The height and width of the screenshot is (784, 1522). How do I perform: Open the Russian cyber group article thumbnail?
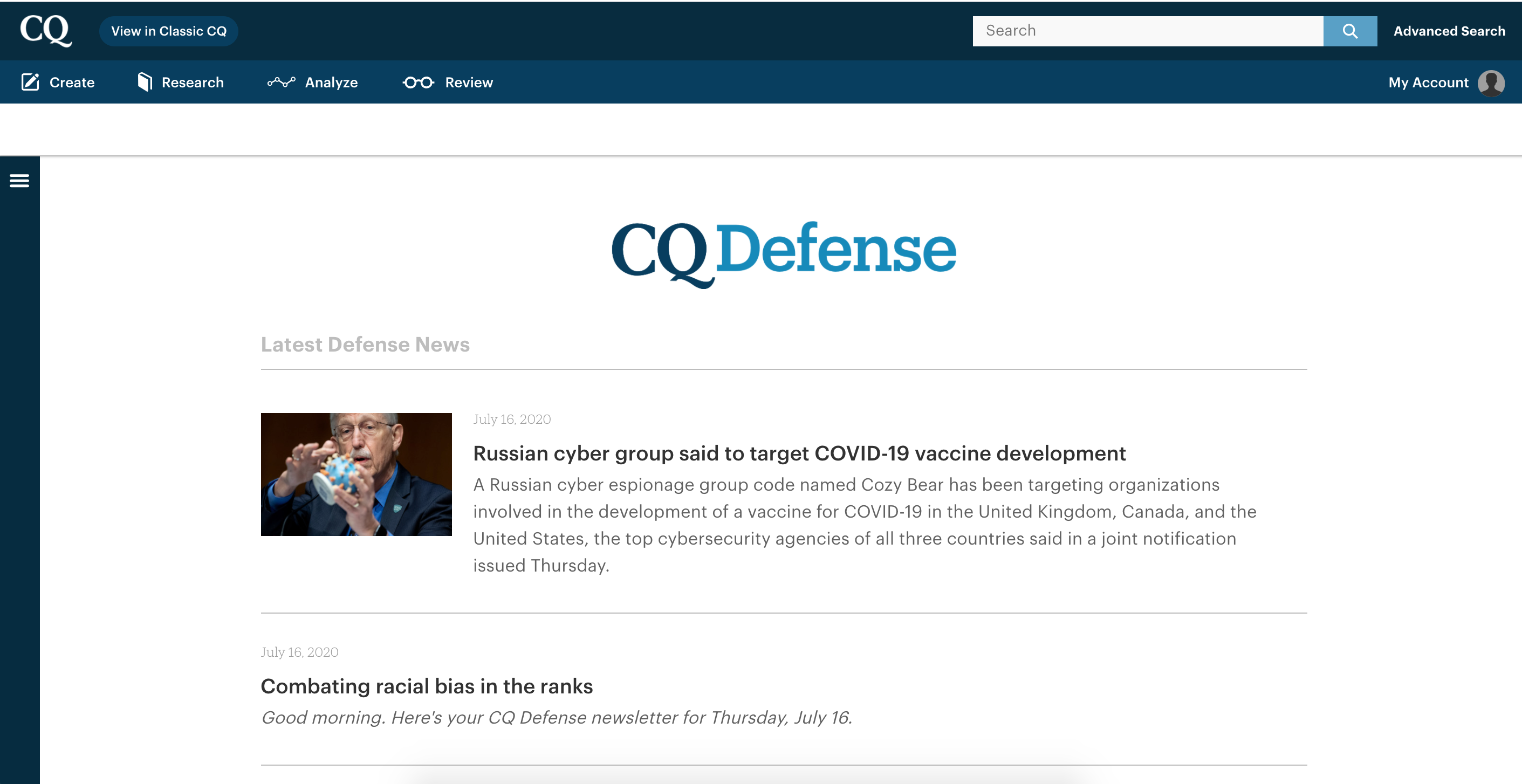(x=356, y=474)
